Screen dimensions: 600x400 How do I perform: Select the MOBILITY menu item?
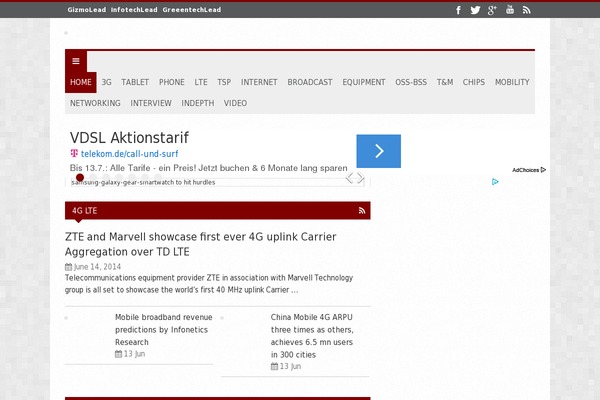pyautogui.click(x=512, y=82)
